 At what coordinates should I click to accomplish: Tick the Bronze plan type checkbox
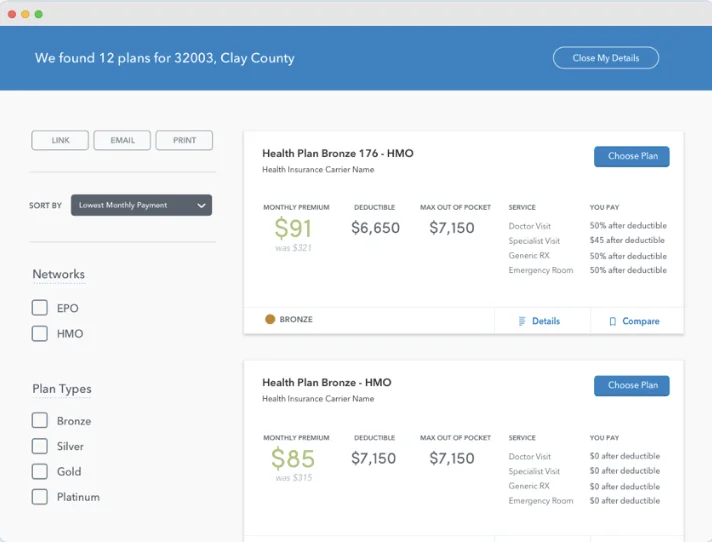(40, 421)
